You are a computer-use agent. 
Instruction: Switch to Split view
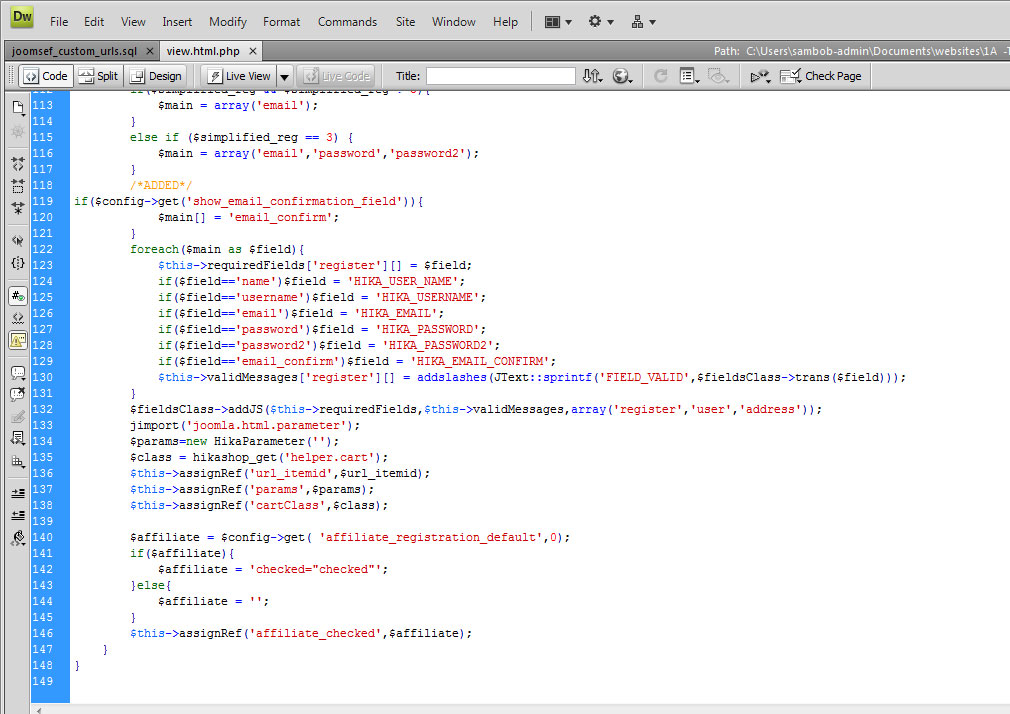point(98,76)
